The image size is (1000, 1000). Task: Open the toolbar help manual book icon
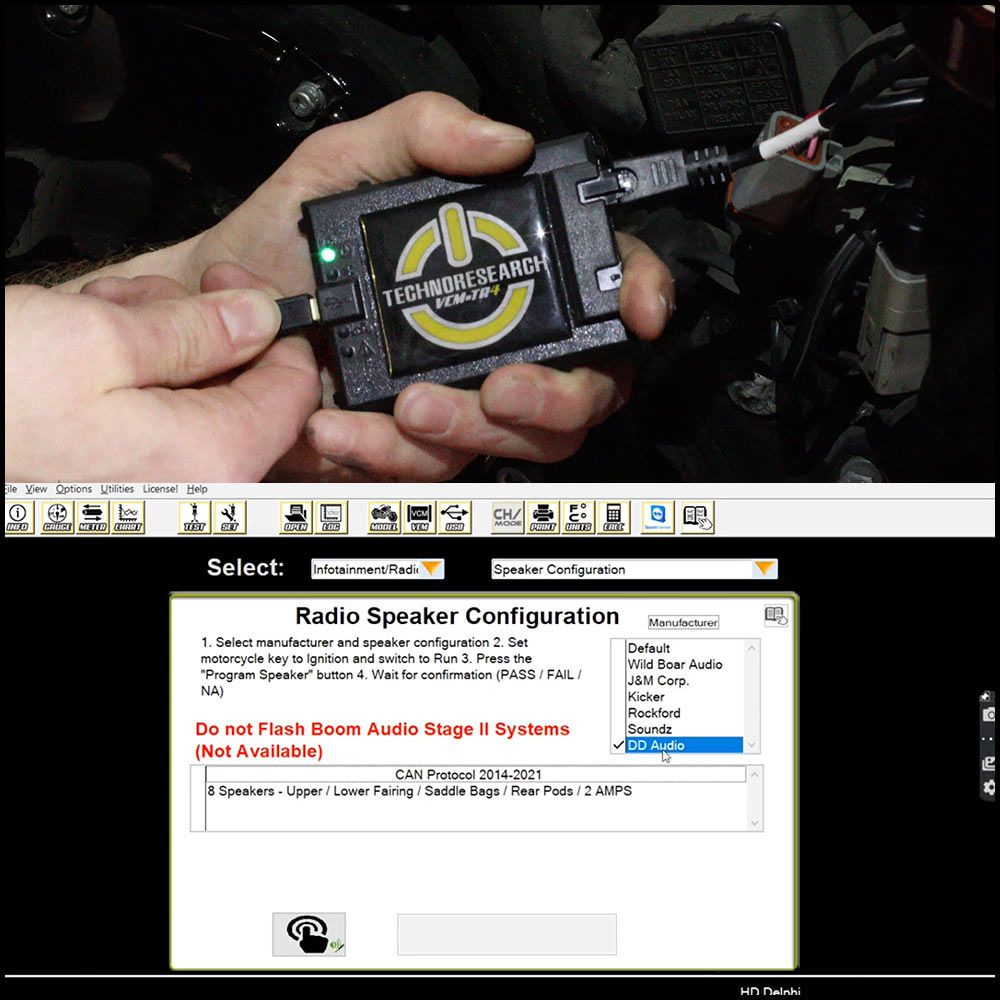pyautogui.click(x=698, y=517)
